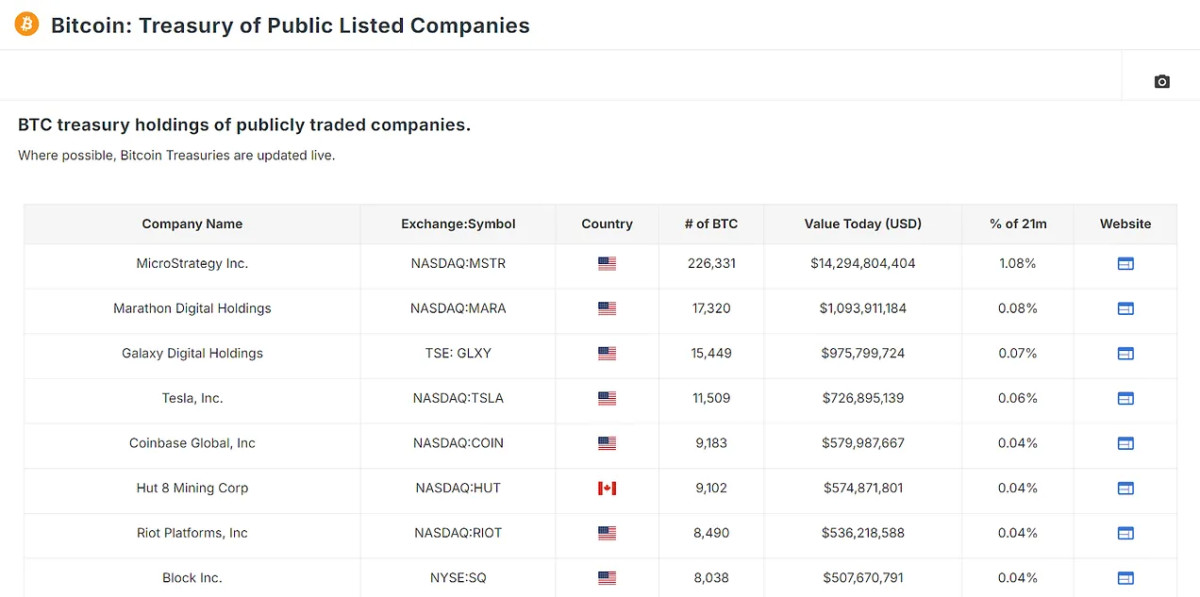Open Hut 8 Mining Corp website icon
This screenshot has width=1200, height=597.
click(x=1125, y=488)
